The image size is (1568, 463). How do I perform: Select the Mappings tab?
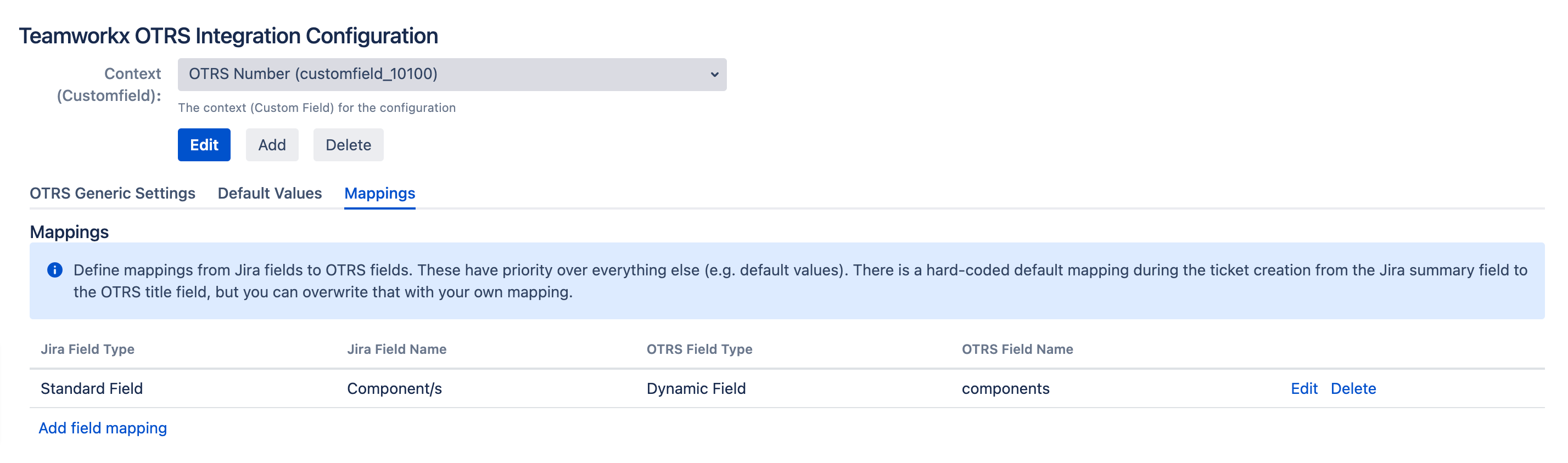point(379,194)
